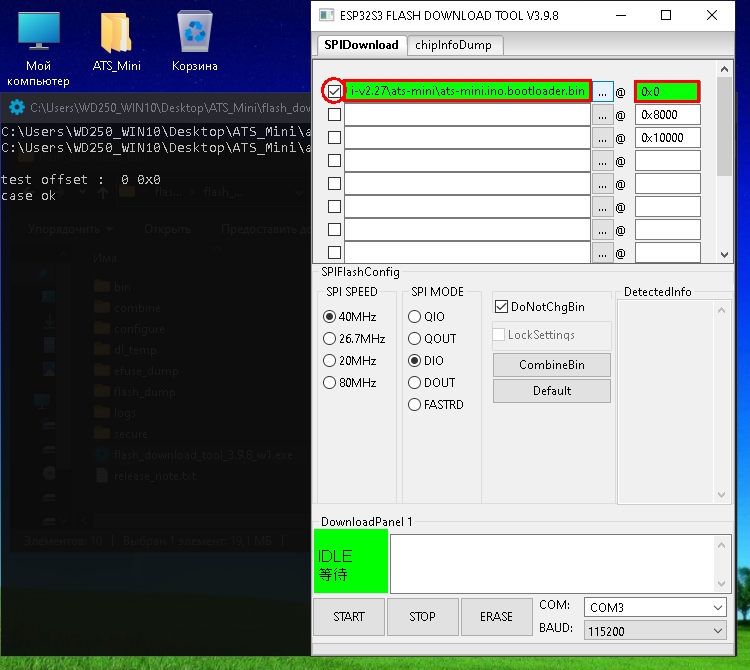750x670 pixels.
Task: Open the Мой компьютер desktop icon
Action: (38, 48)
